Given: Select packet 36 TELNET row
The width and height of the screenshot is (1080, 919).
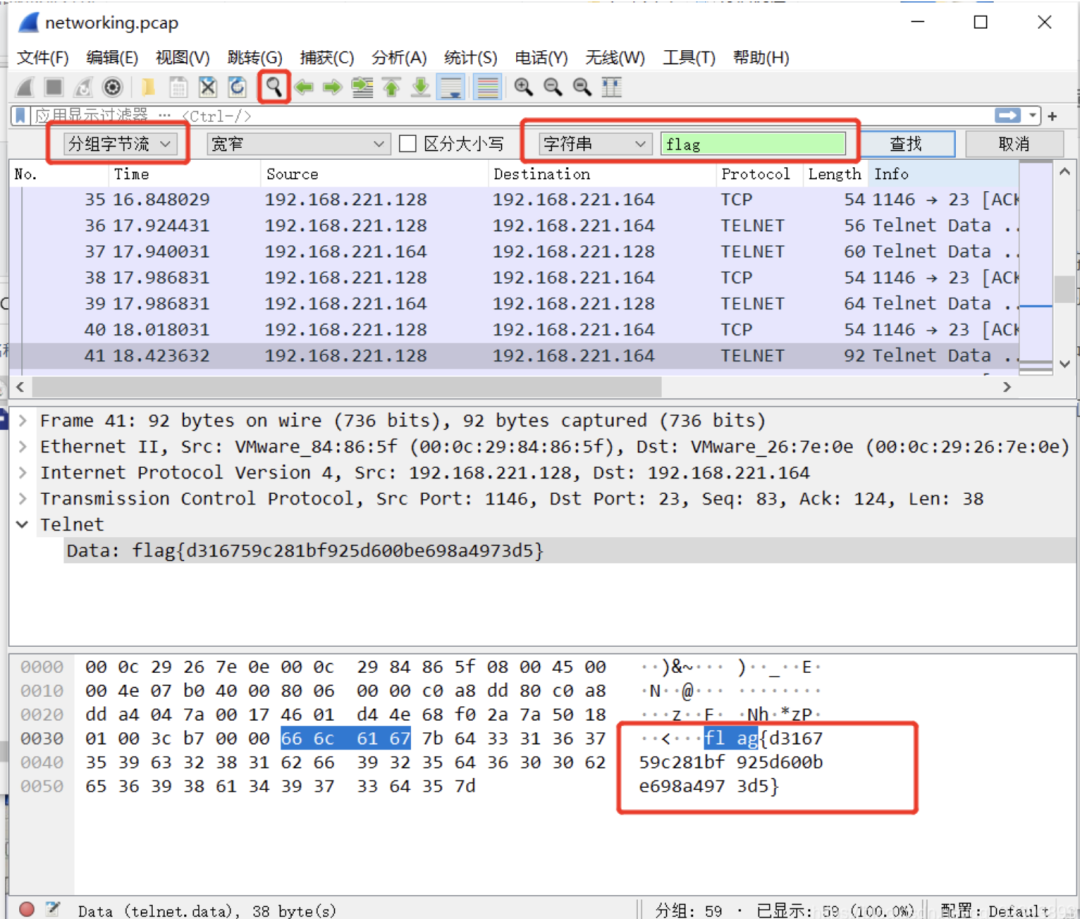Looking at the screenshot, I should click(x=514, y=226).
